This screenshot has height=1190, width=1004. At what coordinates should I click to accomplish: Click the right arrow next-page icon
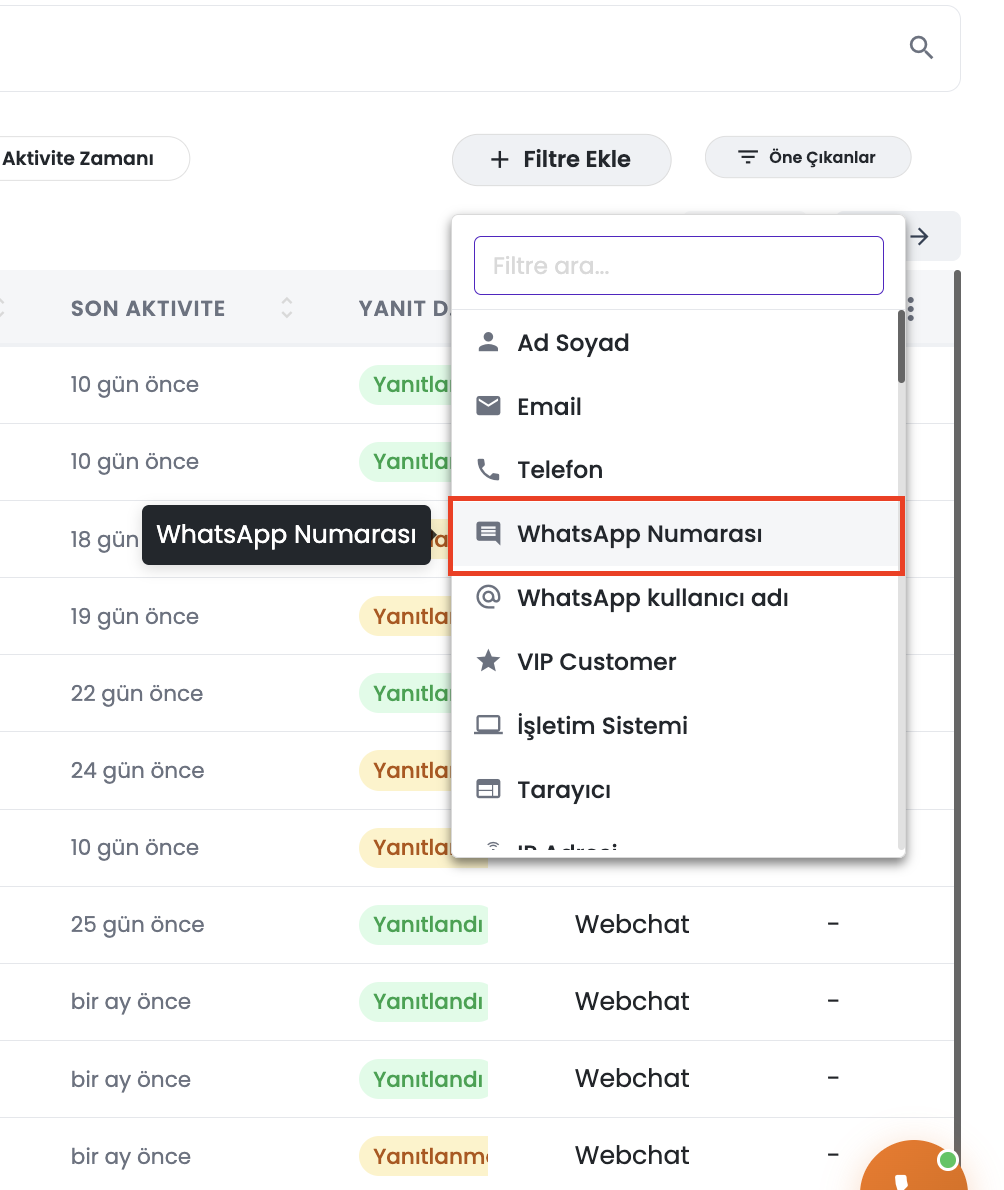coord(919,236)
